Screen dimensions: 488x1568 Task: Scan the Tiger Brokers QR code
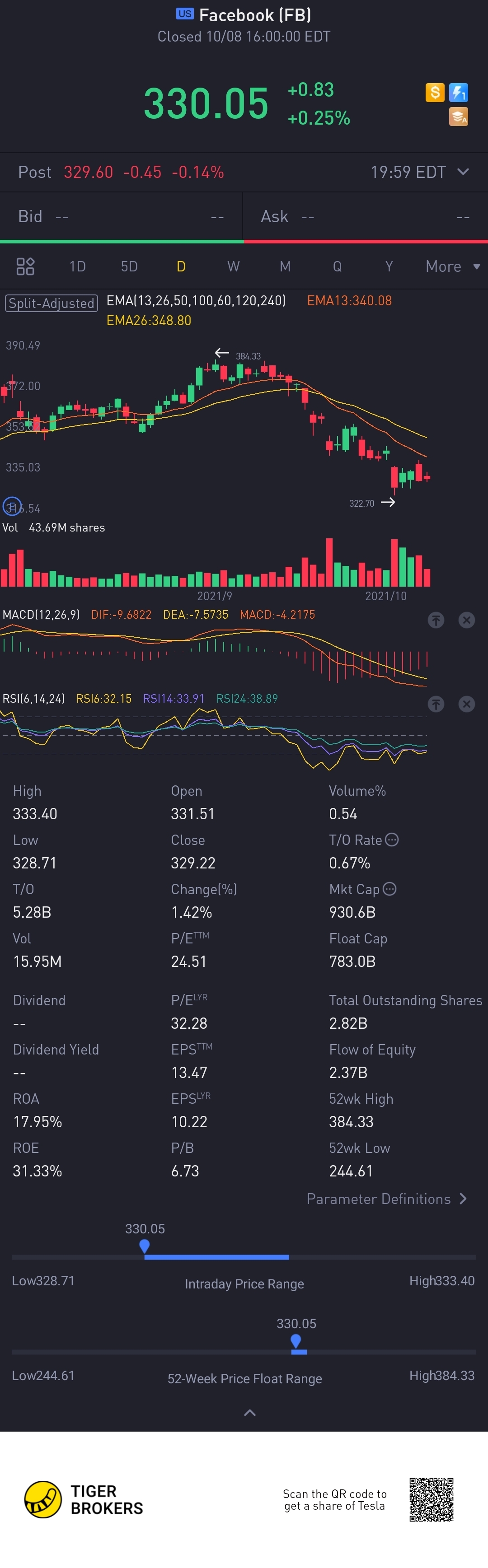[432, 1499]
